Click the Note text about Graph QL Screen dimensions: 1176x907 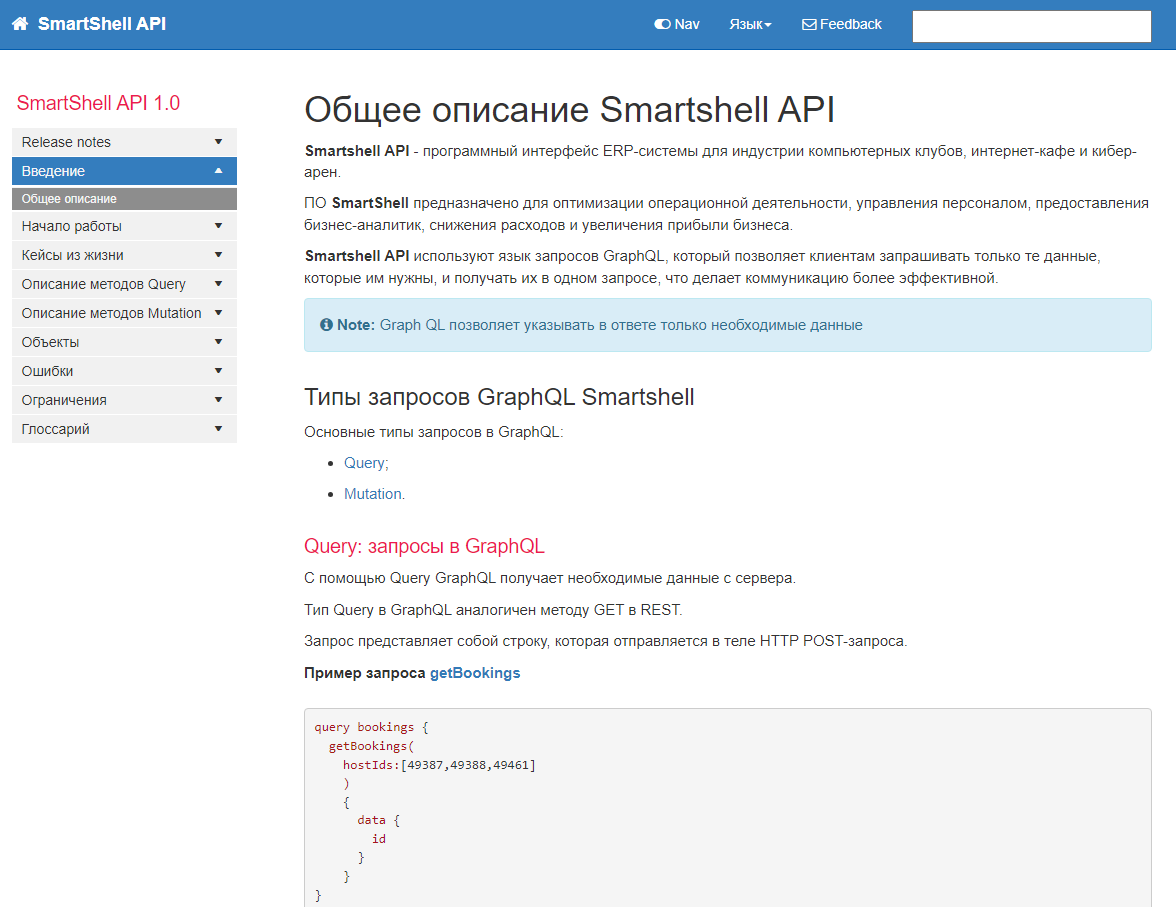click(621, 325)
